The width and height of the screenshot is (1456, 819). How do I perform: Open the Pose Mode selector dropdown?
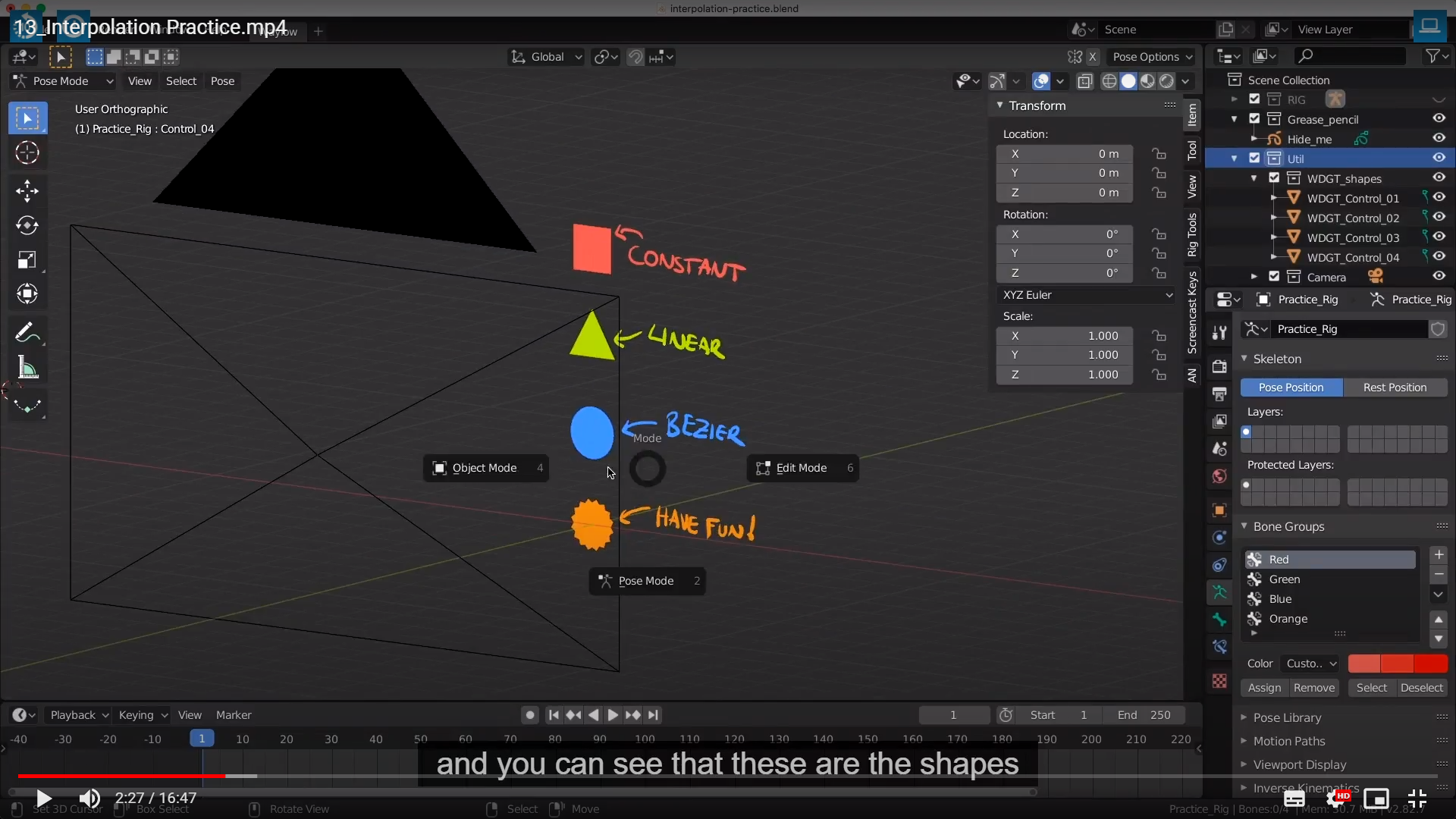tap(64, 81)
